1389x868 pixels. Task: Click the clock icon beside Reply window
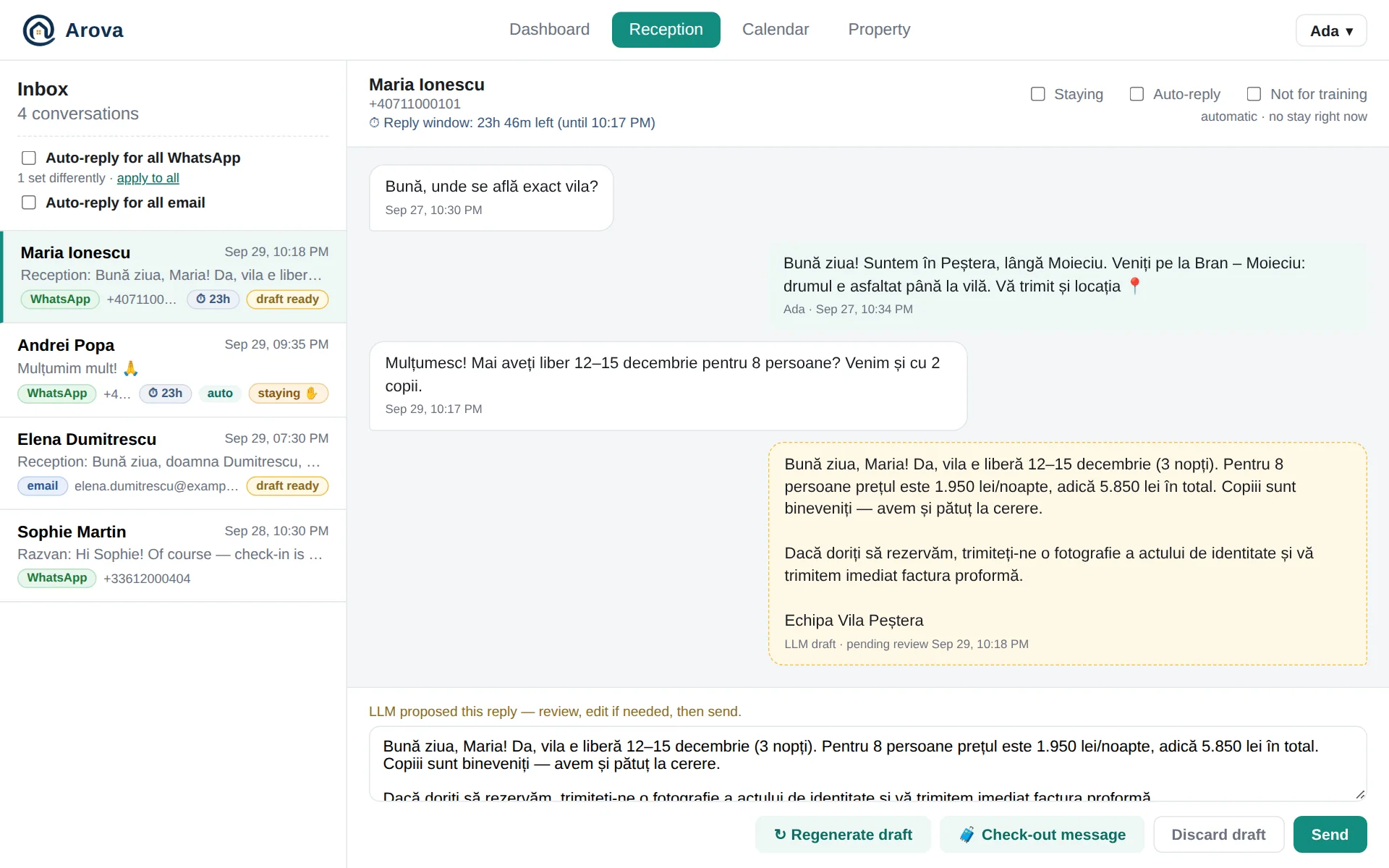pos(374,123)
